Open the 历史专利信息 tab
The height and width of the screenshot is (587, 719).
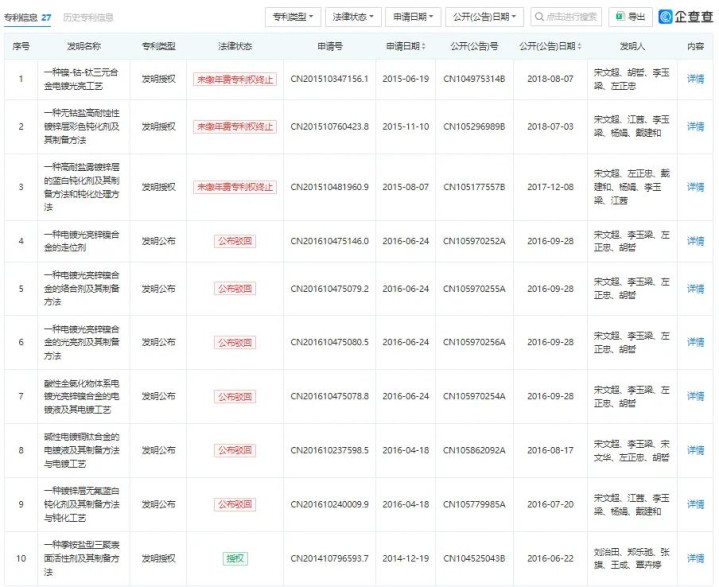88,17
